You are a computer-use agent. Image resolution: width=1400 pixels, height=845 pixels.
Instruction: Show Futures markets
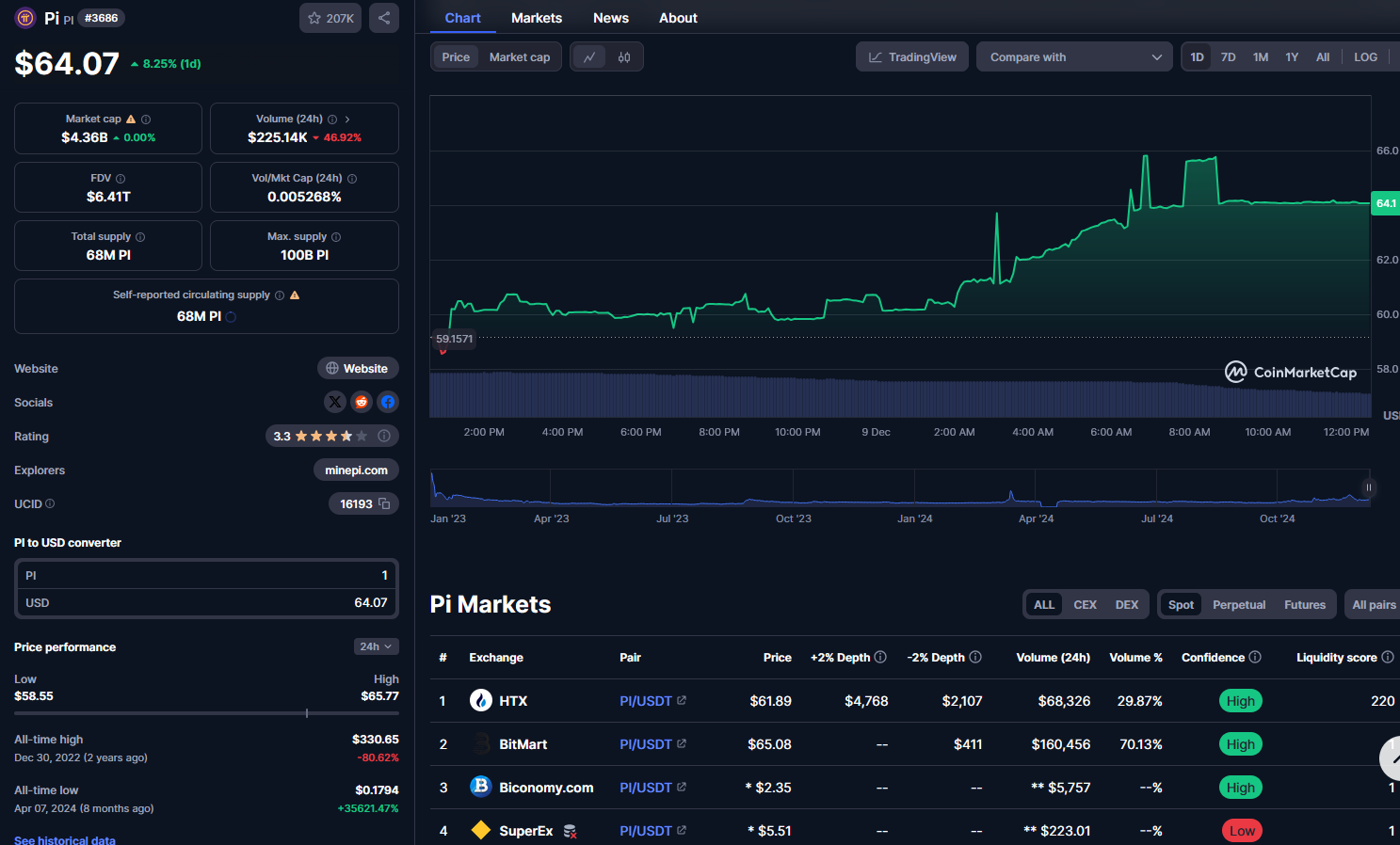point(1305,604)
